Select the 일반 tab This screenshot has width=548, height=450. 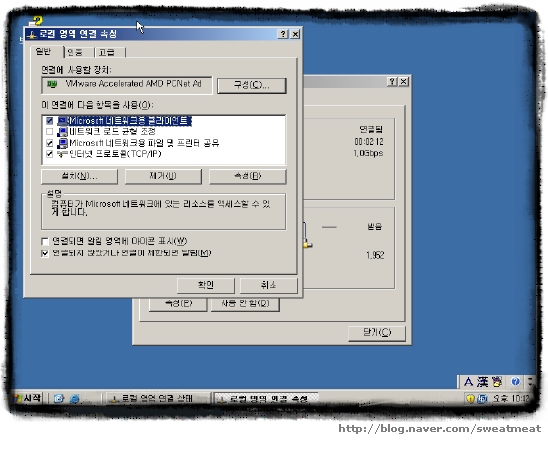(x=44, y=52)
